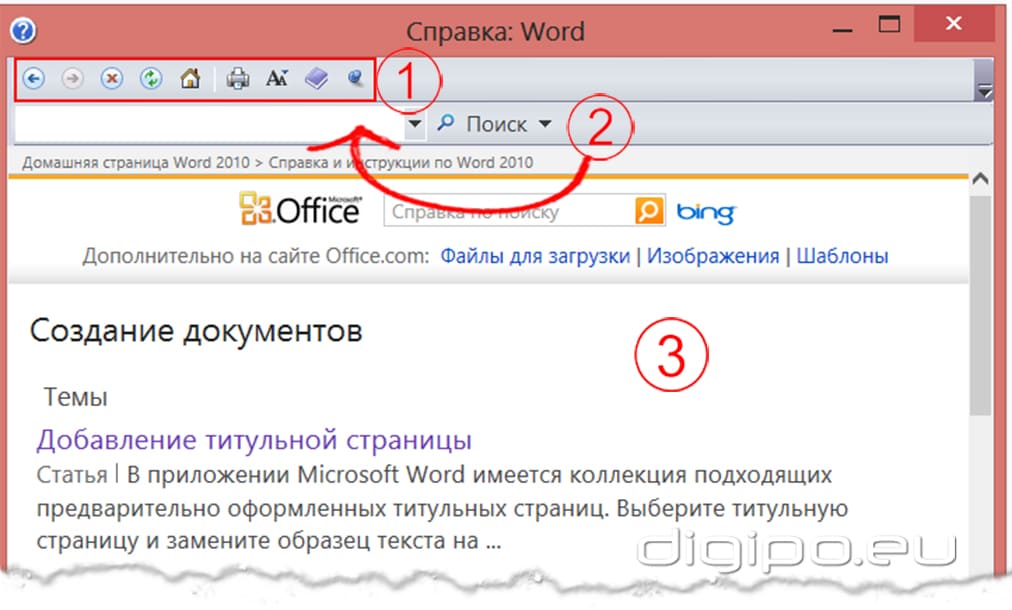This screenshot has width=1012, height=610.
Task: Open the Home help page icon
Action: coord(190,78)
